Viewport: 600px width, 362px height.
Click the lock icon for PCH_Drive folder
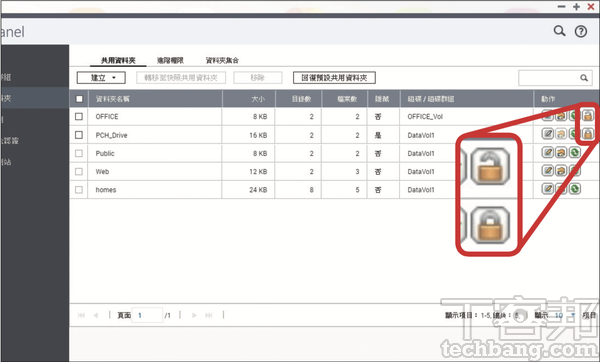[588, 134]
